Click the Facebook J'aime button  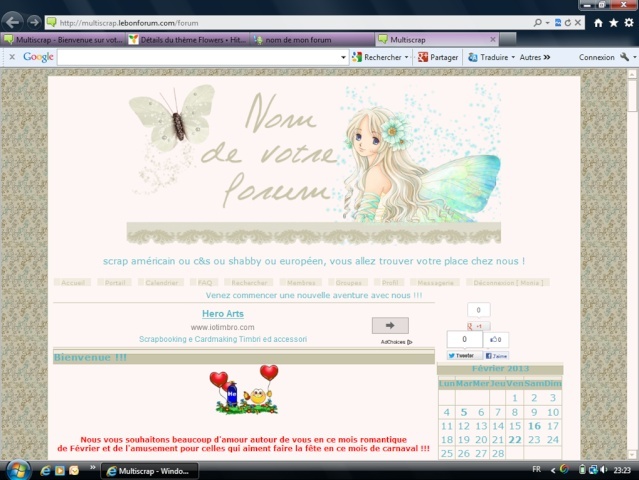(496, 356)
